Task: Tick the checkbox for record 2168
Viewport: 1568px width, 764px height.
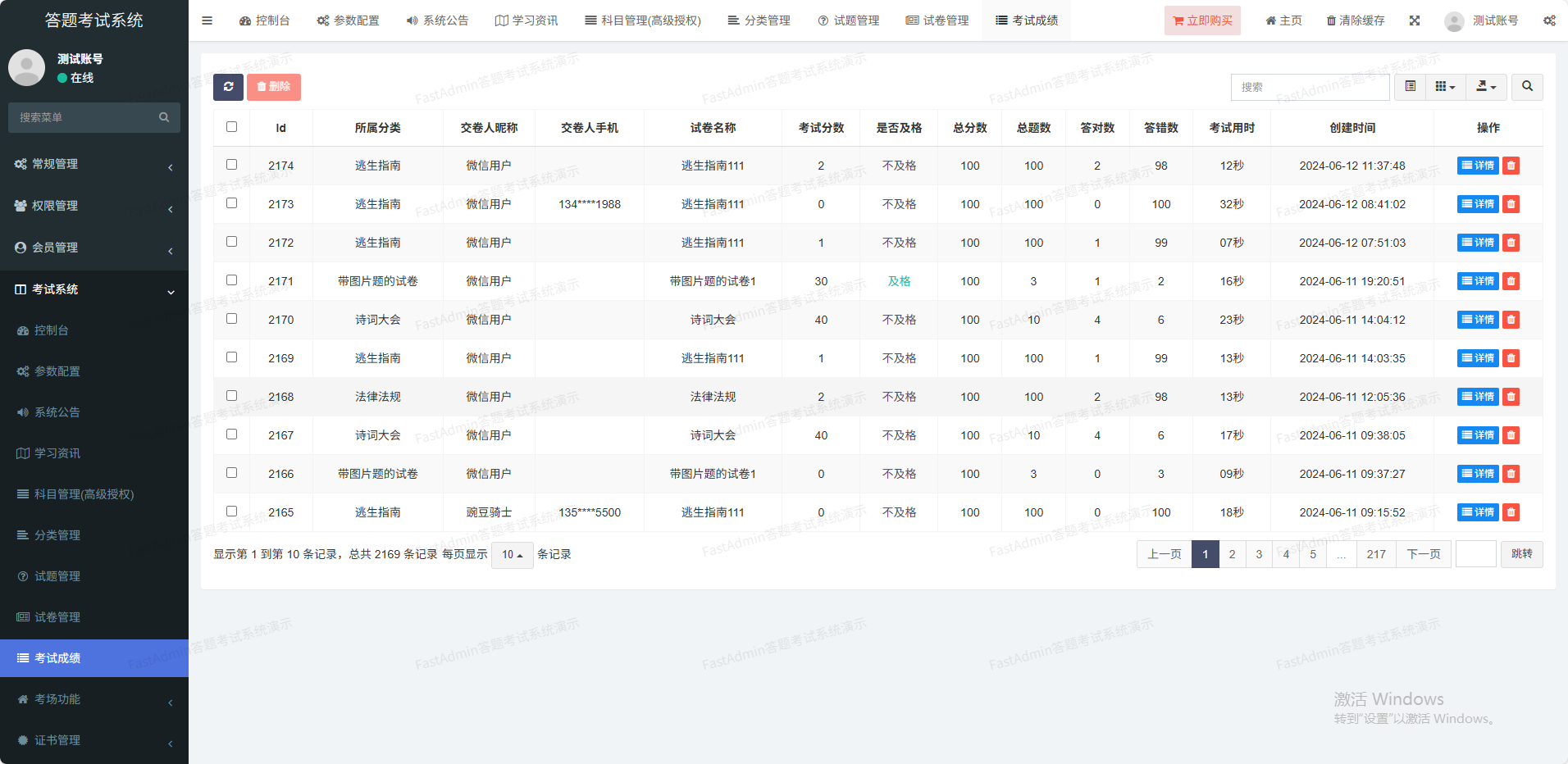Action: tap(232, 396)
